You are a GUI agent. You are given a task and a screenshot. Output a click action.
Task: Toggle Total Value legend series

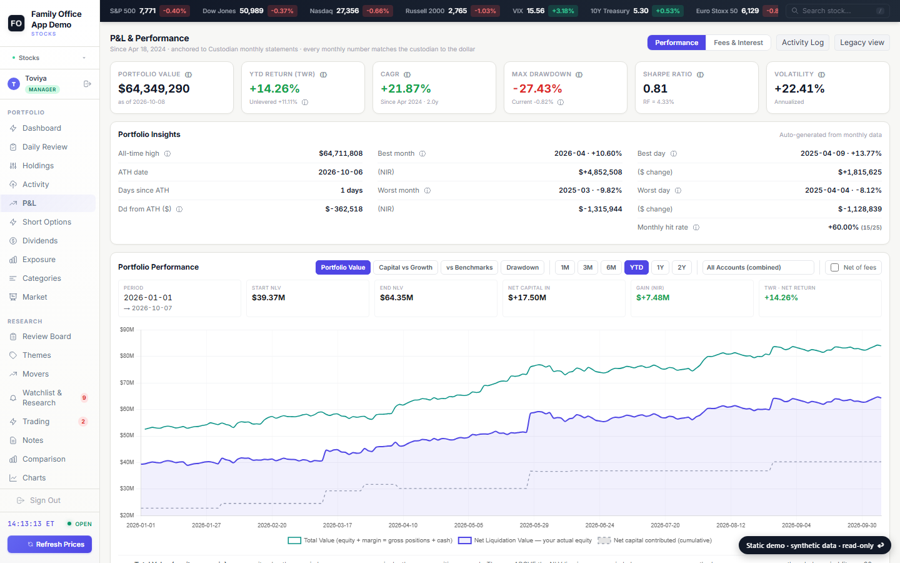370,541
